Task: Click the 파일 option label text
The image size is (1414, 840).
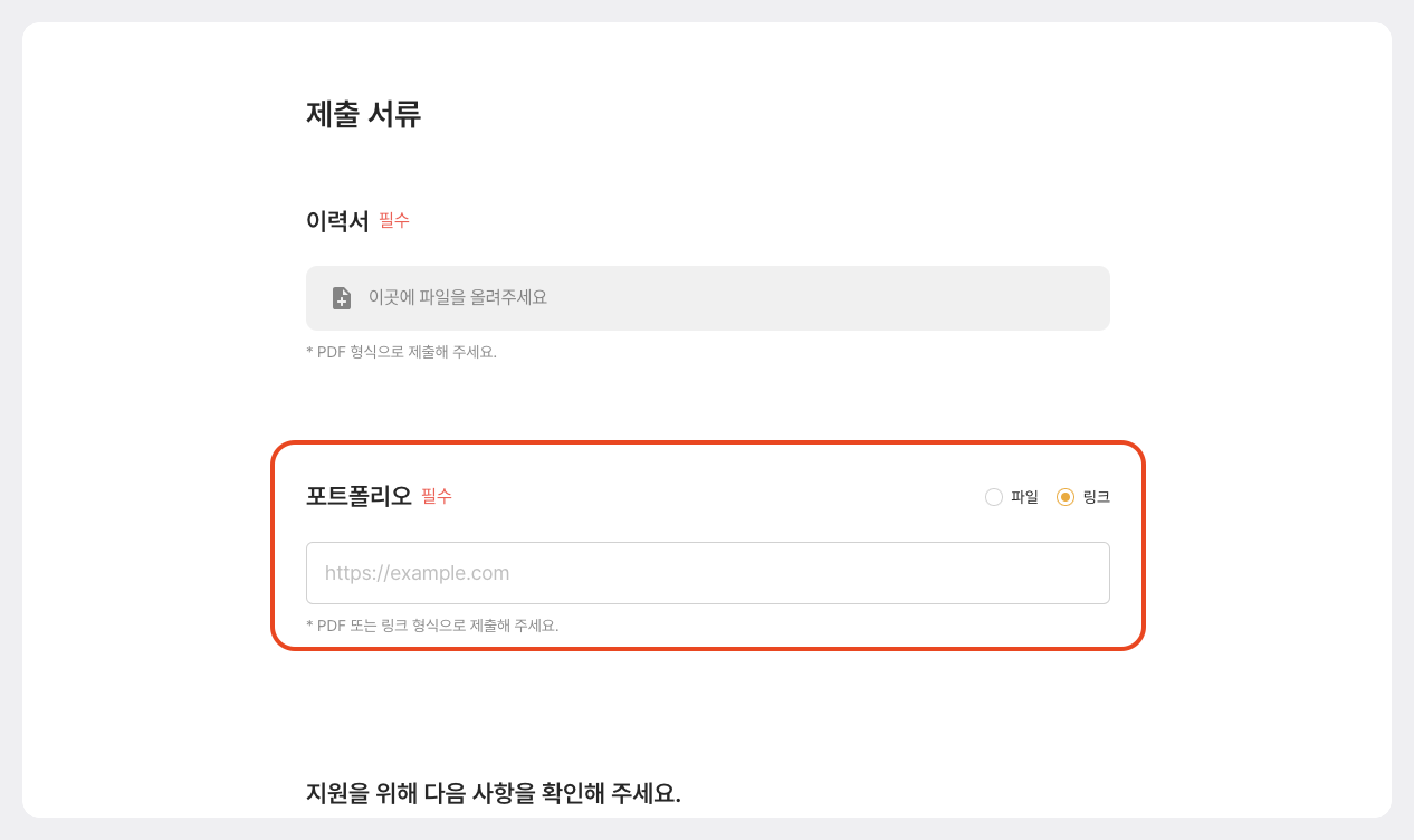Action: [1024, 497]
